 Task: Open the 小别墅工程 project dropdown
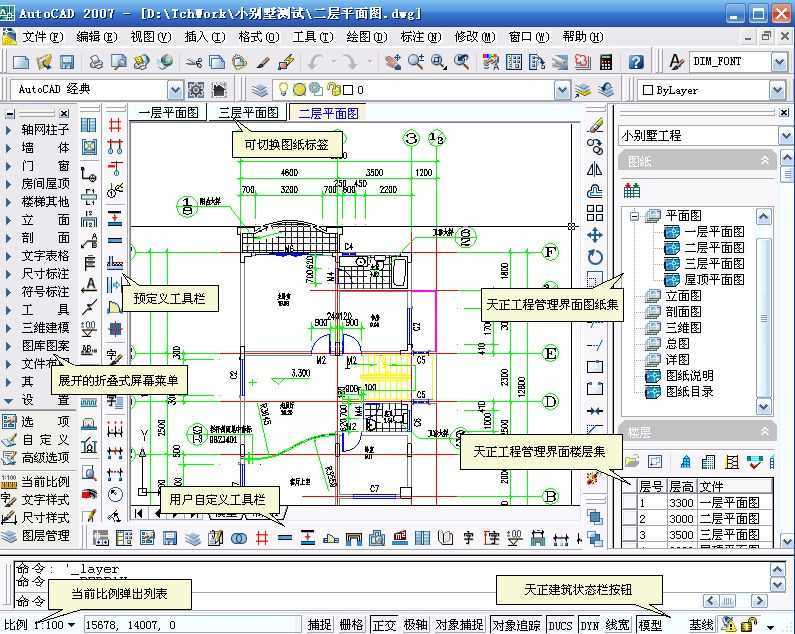(x=786, y=136)
